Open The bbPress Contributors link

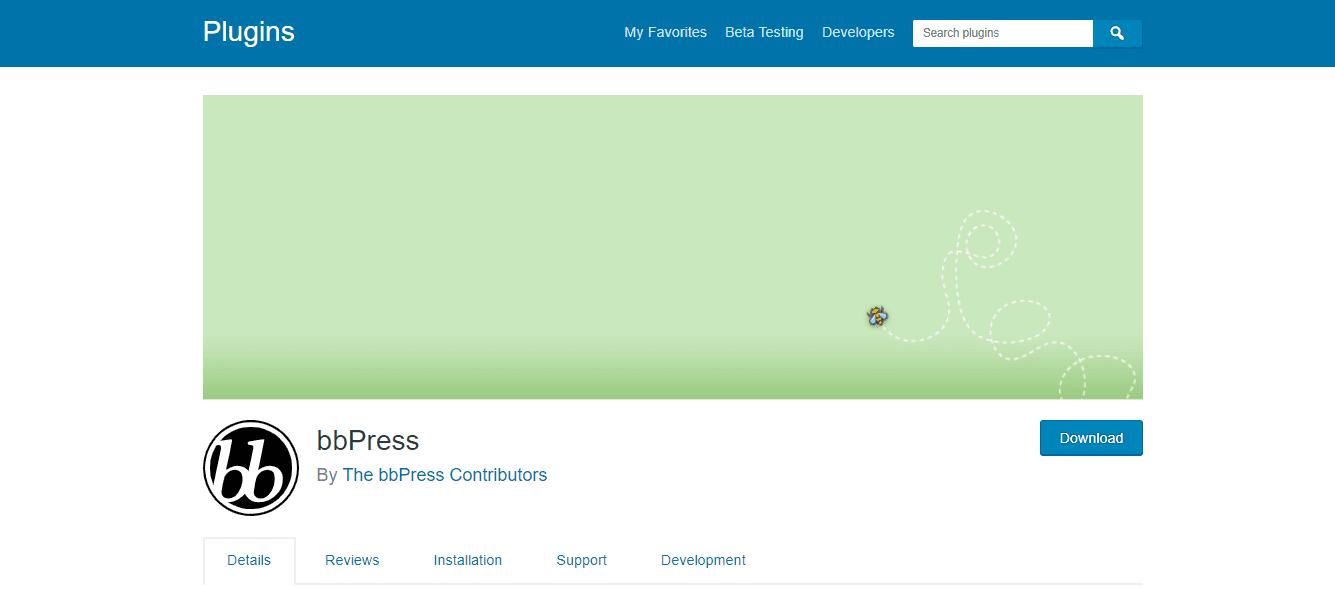(x=445, y=475)
